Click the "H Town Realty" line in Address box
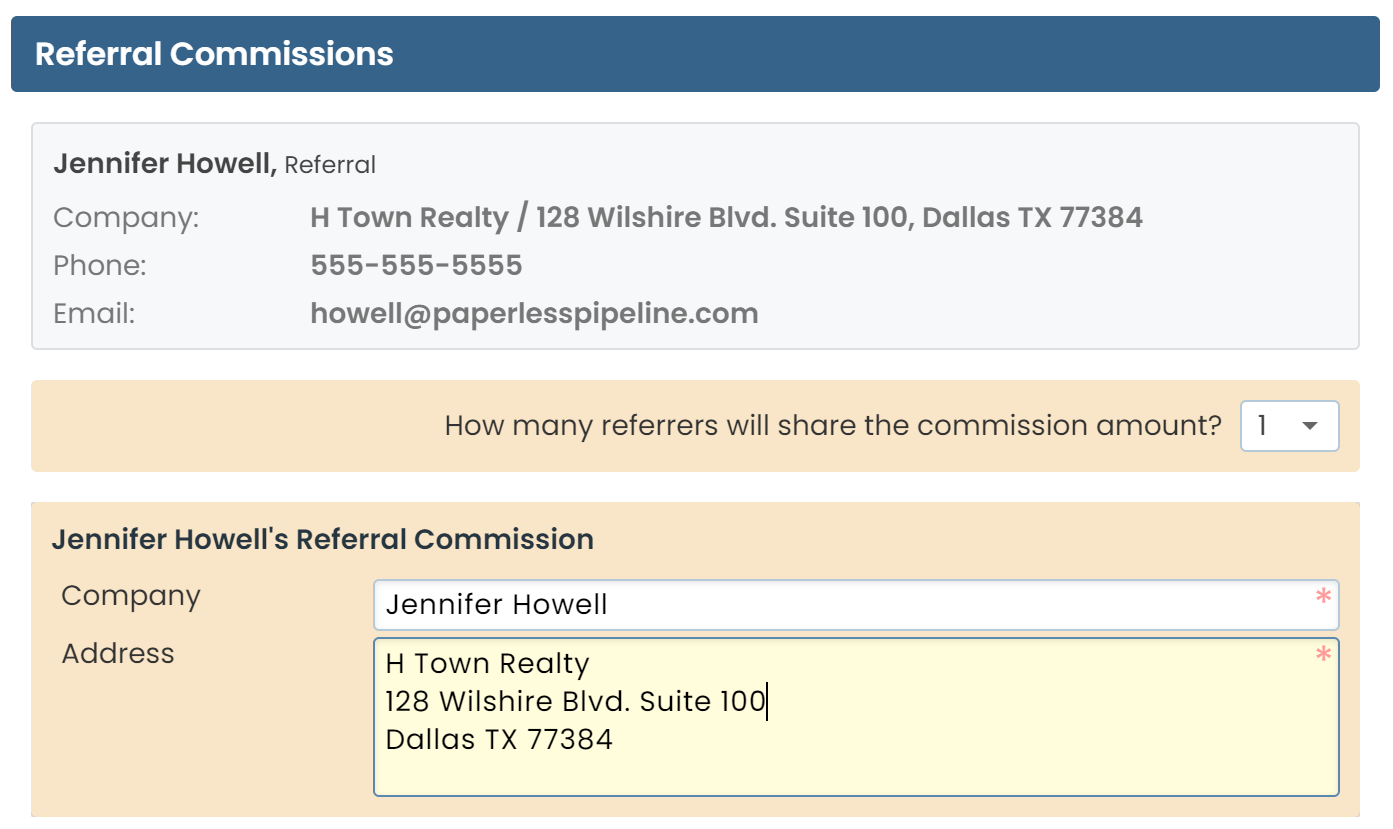The height and width of the screenshot is (829, 1393). 487,664
